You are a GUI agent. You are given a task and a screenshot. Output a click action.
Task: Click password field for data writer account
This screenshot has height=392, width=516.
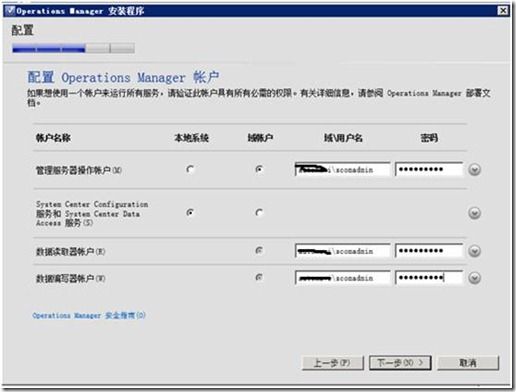coord(429,278)
